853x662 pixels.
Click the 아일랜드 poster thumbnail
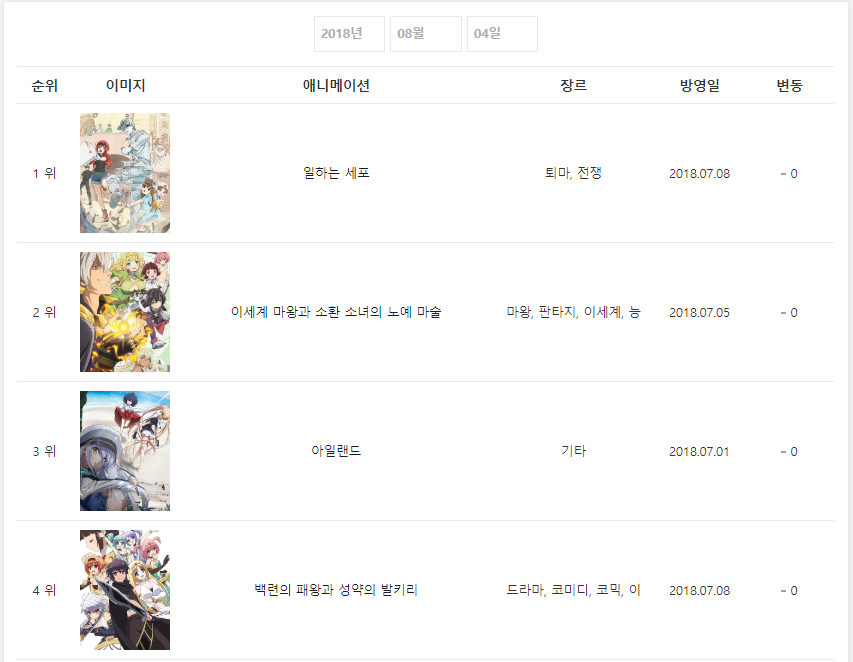click(x=125, y=451)
